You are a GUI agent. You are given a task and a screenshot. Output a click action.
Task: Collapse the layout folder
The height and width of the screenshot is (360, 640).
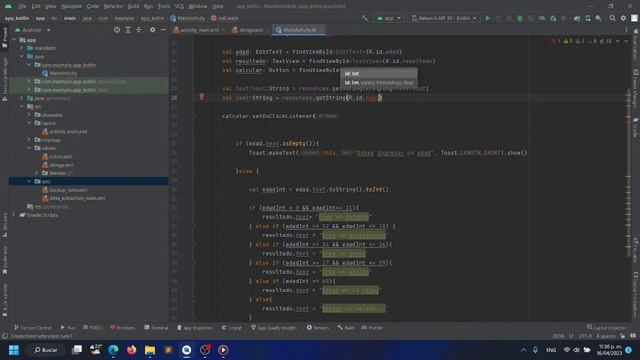point(29,123)
